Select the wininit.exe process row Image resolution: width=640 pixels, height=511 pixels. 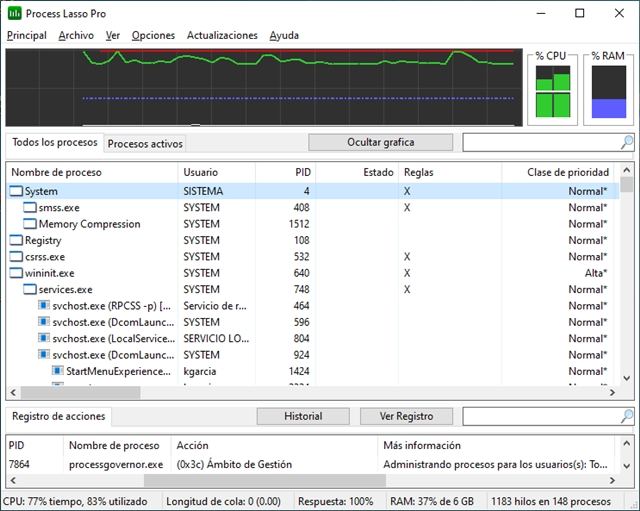pyautogui.click(x=313, y=273)
